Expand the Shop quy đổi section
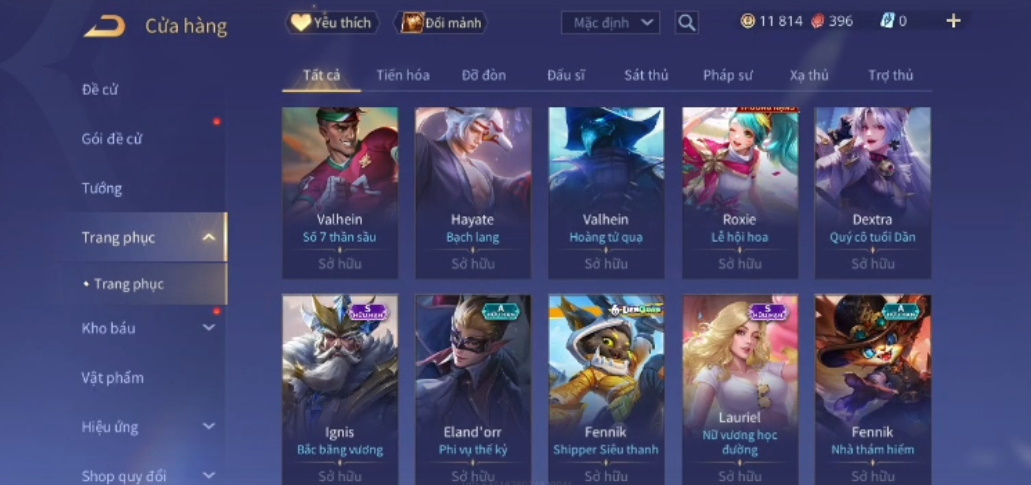This screenshot has width=1031, height=485. coord(208,474)
